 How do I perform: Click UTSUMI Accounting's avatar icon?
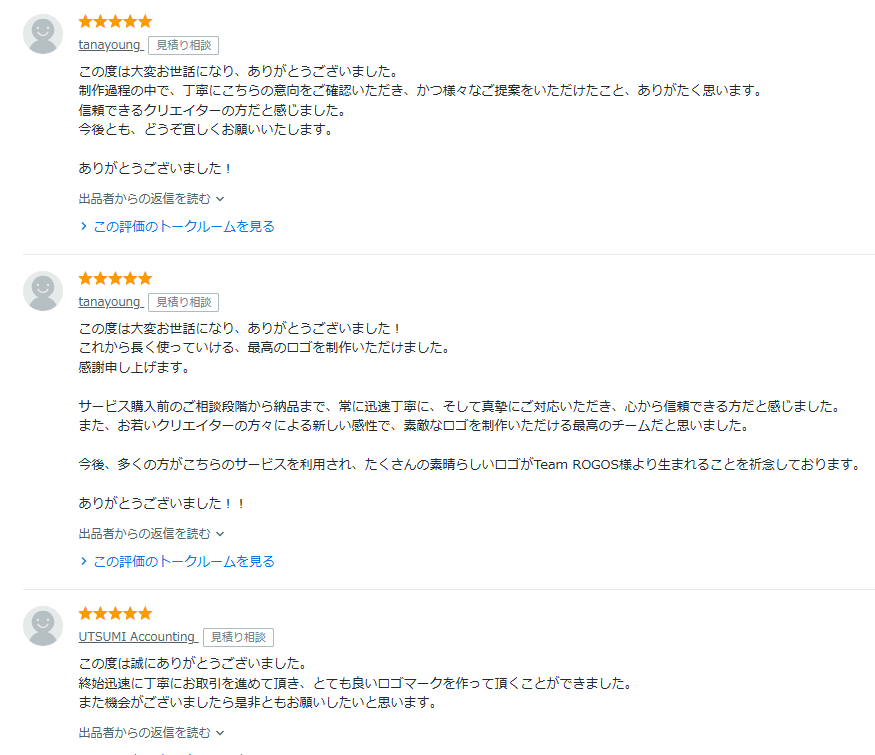click(x=42, y=624)
